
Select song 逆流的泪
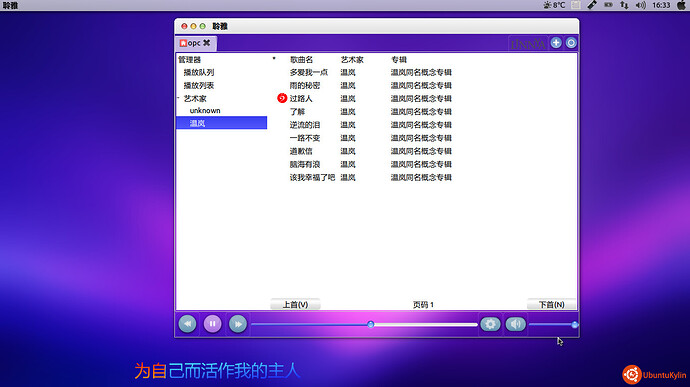click(x=305, y=125)
